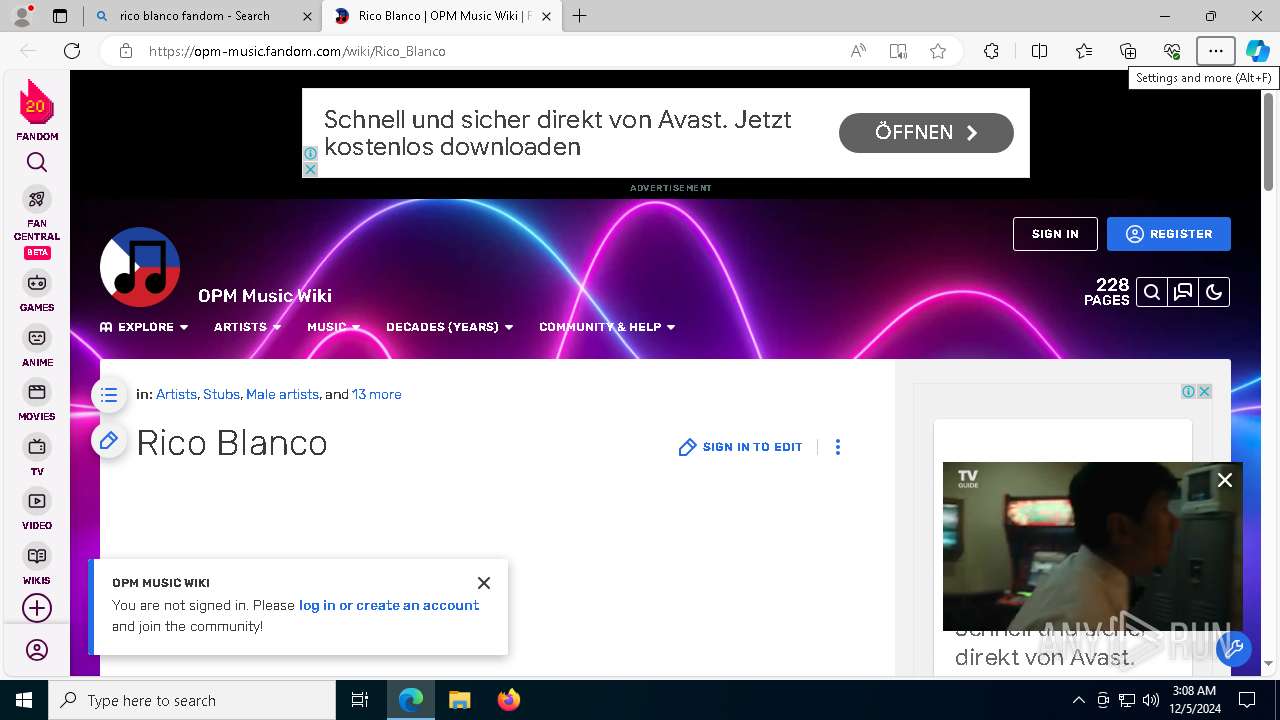Open Firefox from the taskbar

(x=508, y=700)
